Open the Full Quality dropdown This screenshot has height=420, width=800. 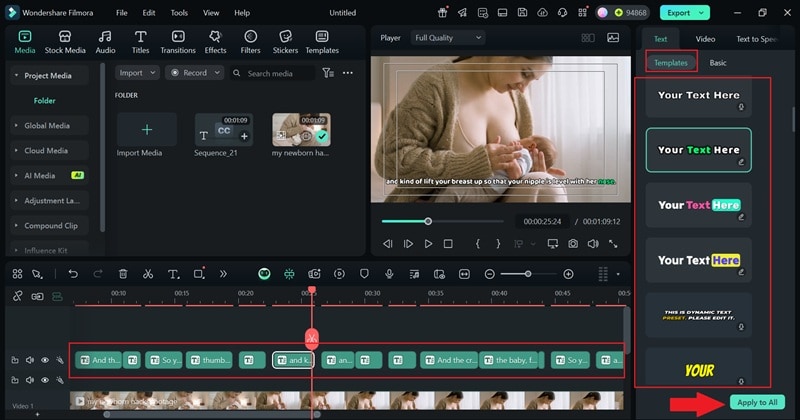[447, 38]
